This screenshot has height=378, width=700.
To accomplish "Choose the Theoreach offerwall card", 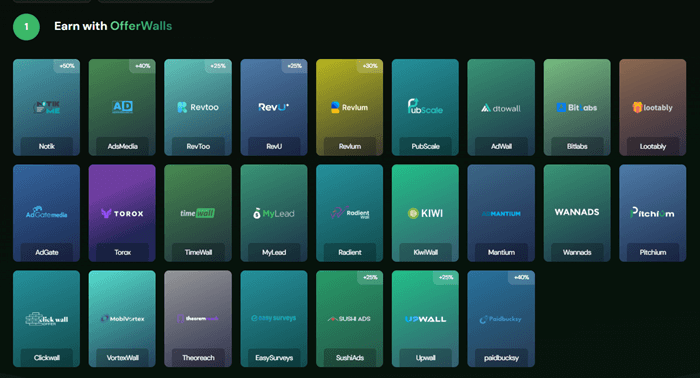I will tap(198, 319).
